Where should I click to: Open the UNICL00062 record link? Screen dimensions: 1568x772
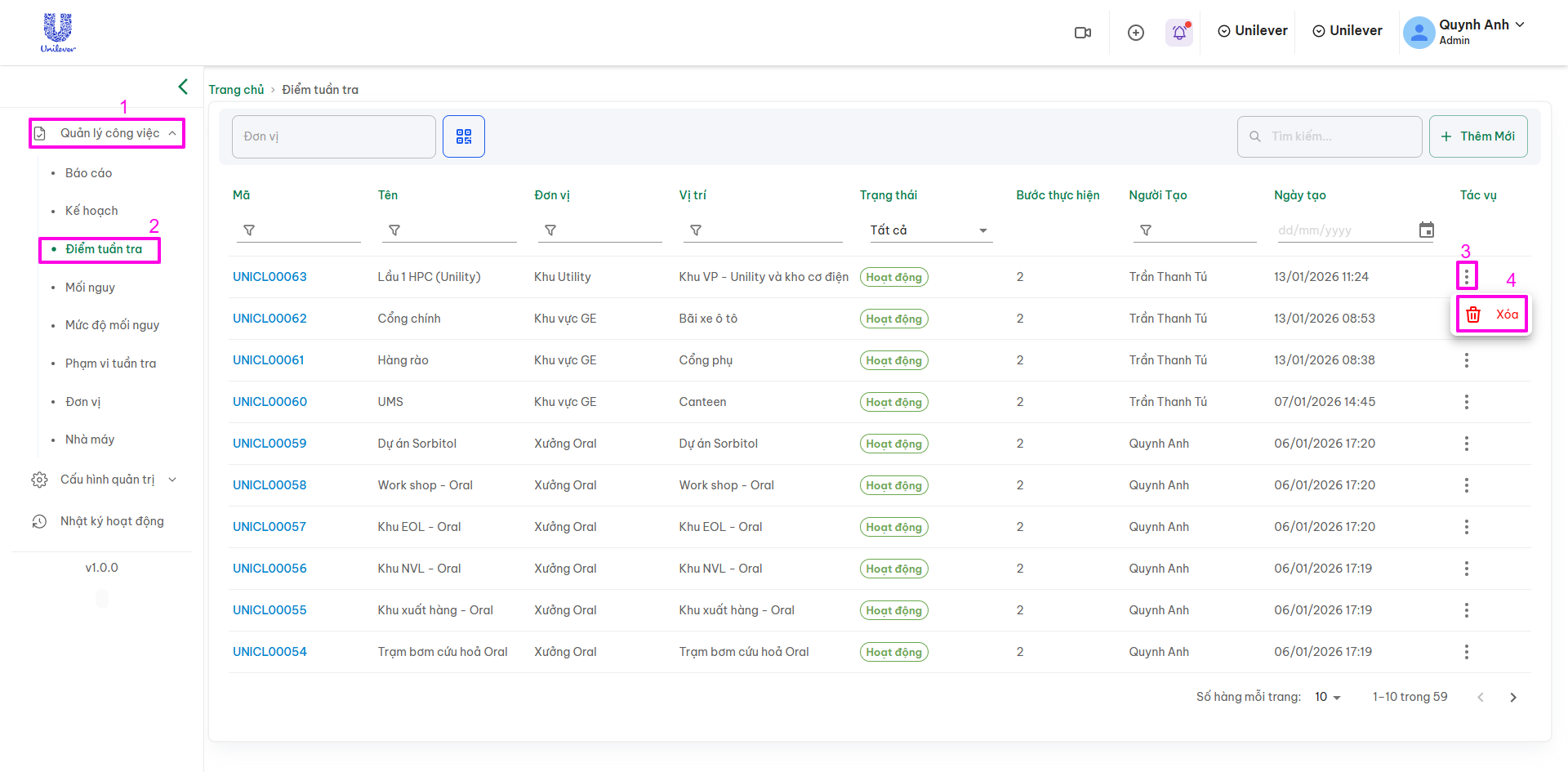269,319
